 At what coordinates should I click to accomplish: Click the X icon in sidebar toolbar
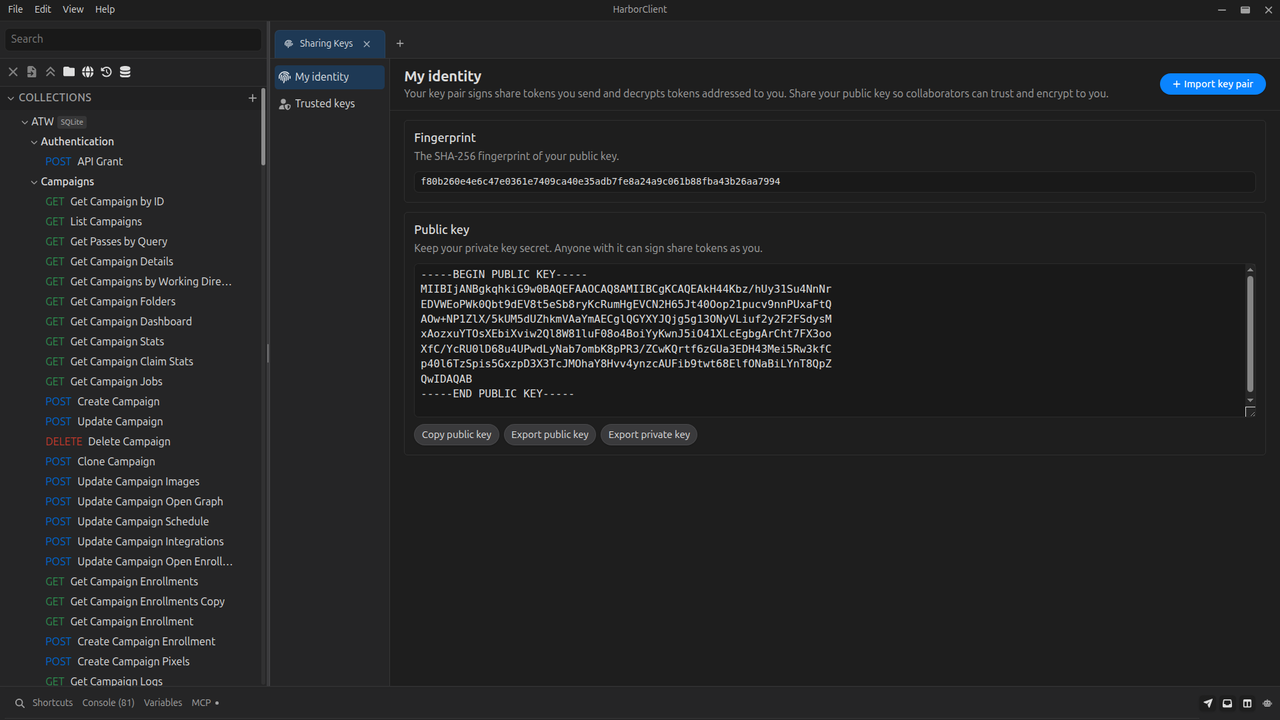[13, 72]
